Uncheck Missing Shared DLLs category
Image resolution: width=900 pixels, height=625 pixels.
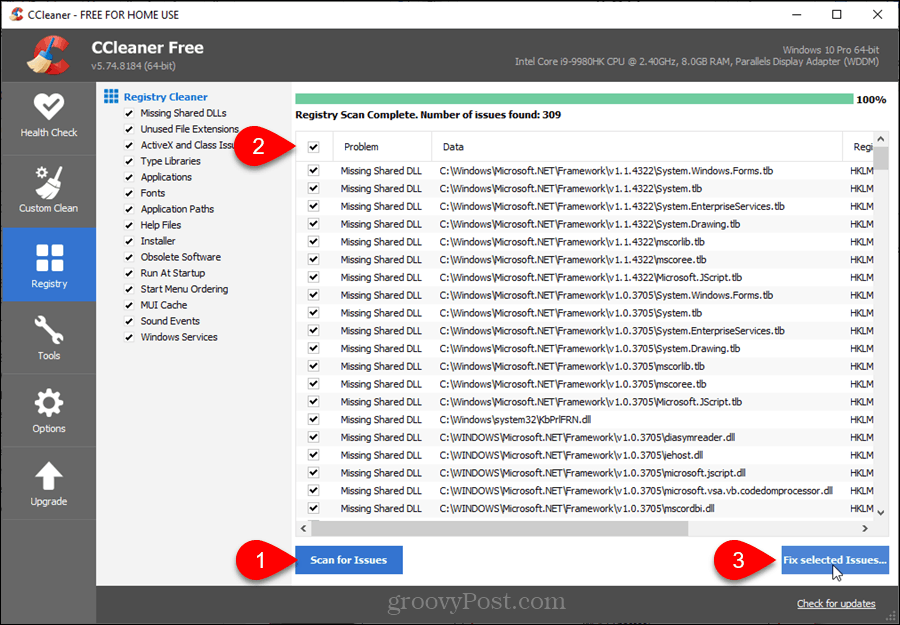[129, 114]
